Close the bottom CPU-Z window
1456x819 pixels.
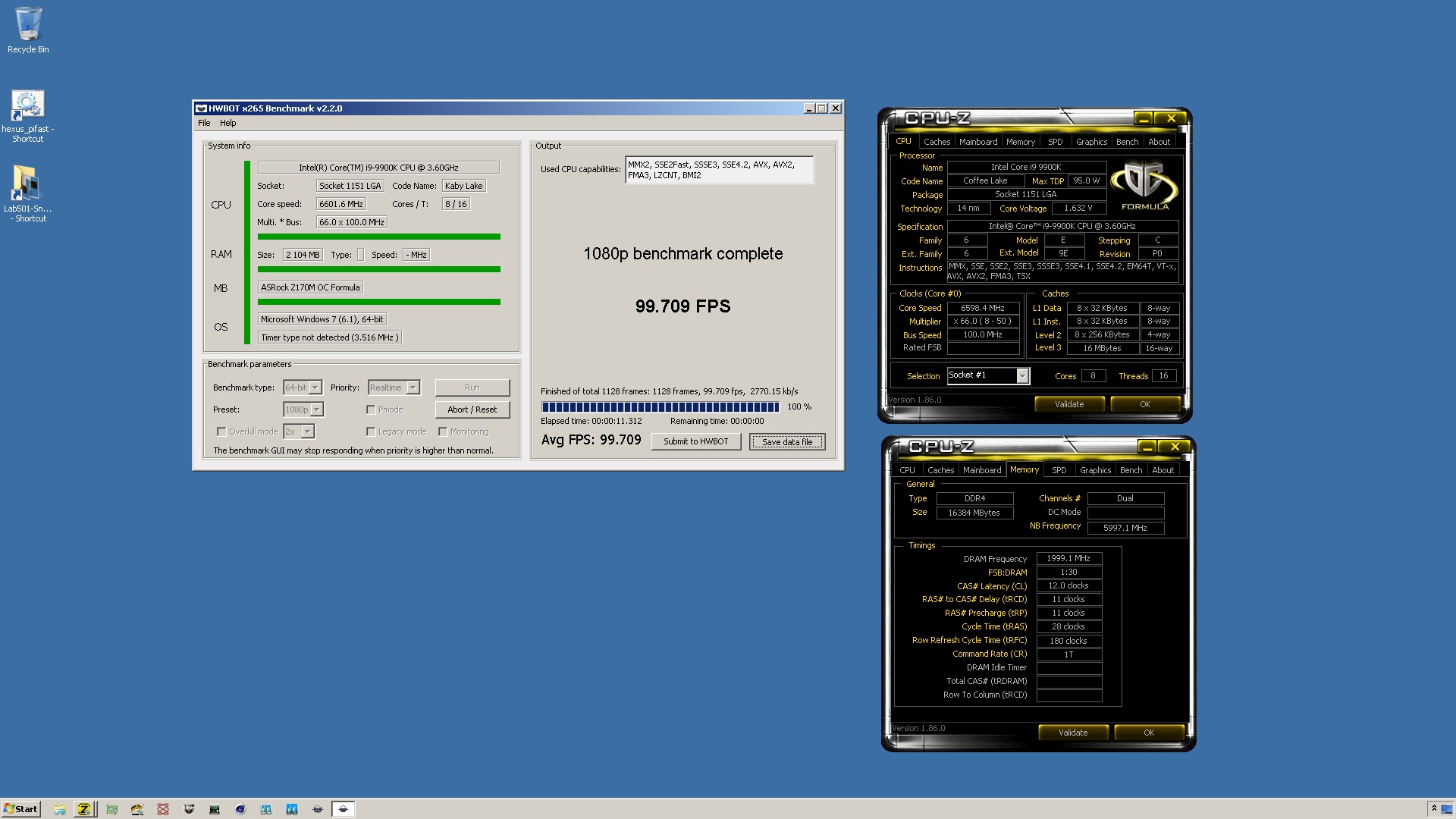1175,447
